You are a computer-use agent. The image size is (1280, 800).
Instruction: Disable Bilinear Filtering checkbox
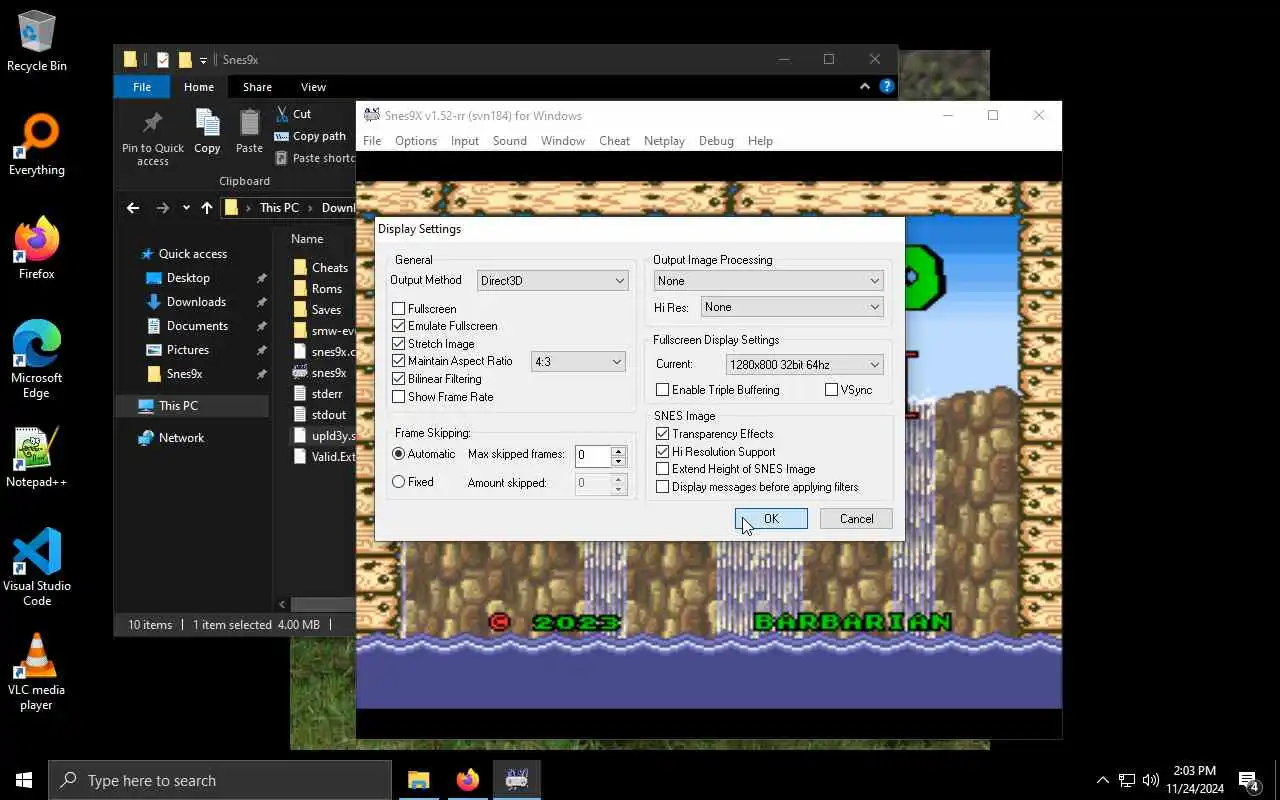399,379
